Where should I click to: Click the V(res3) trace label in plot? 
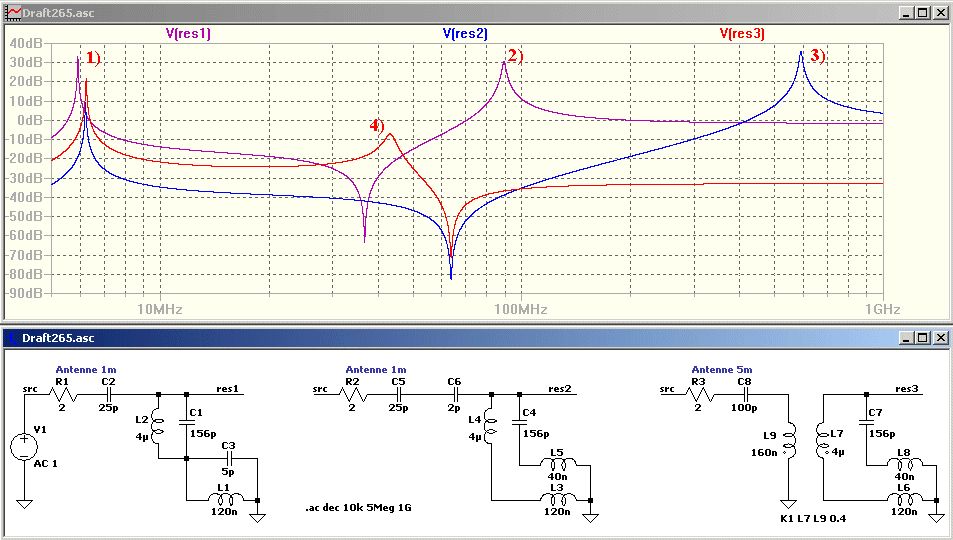pos(741,33)
